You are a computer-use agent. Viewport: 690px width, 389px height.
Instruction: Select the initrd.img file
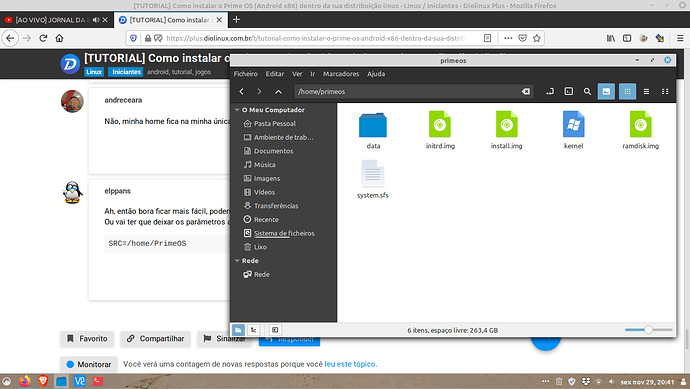pos(440,131)
